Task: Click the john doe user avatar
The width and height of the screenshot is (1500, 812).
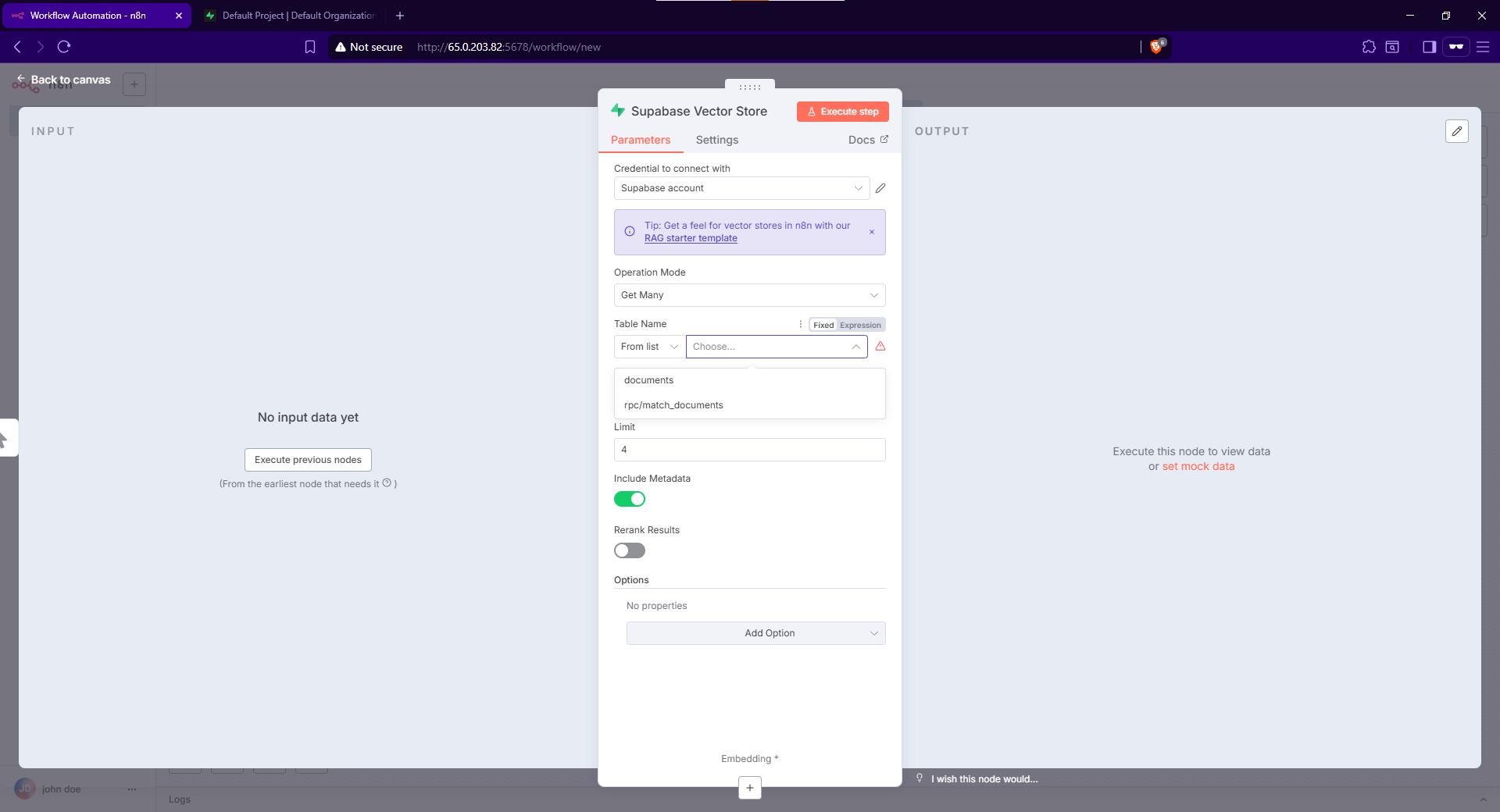Action: point(25,789)
